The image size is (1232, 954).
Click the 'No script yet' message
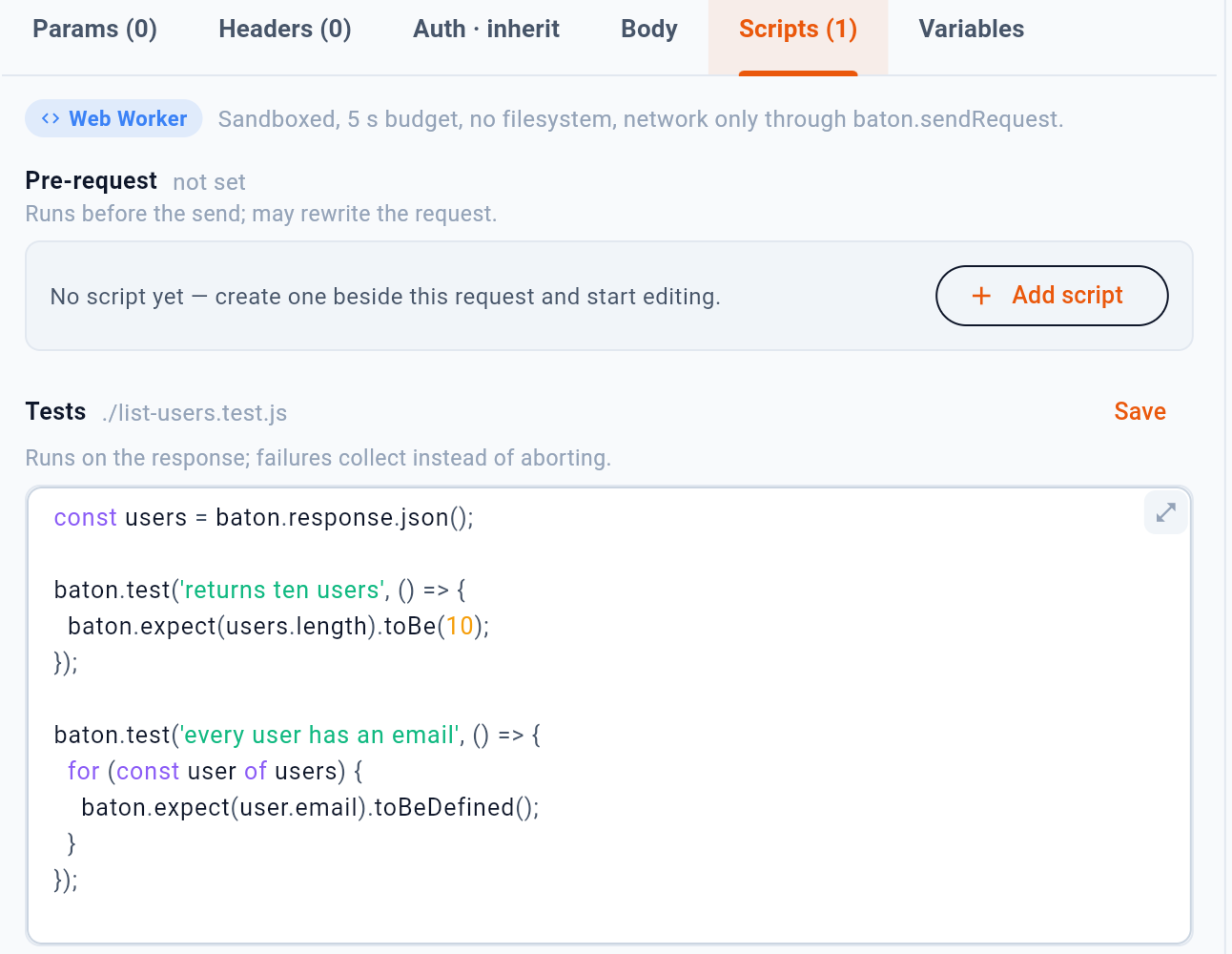pos(385,297)
